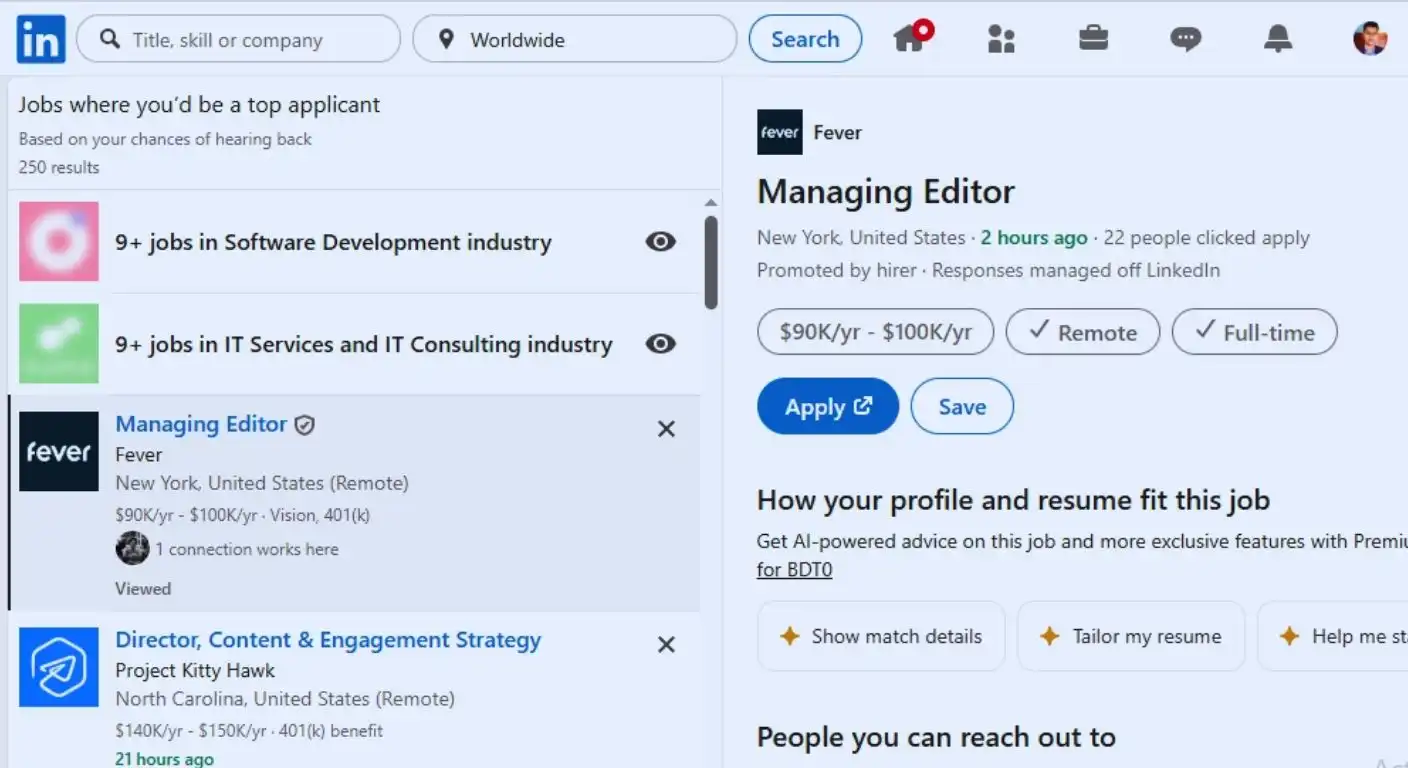1408x768 pixels.
Task: Click the LinkedIn home logo
Action: coord(39,38)
